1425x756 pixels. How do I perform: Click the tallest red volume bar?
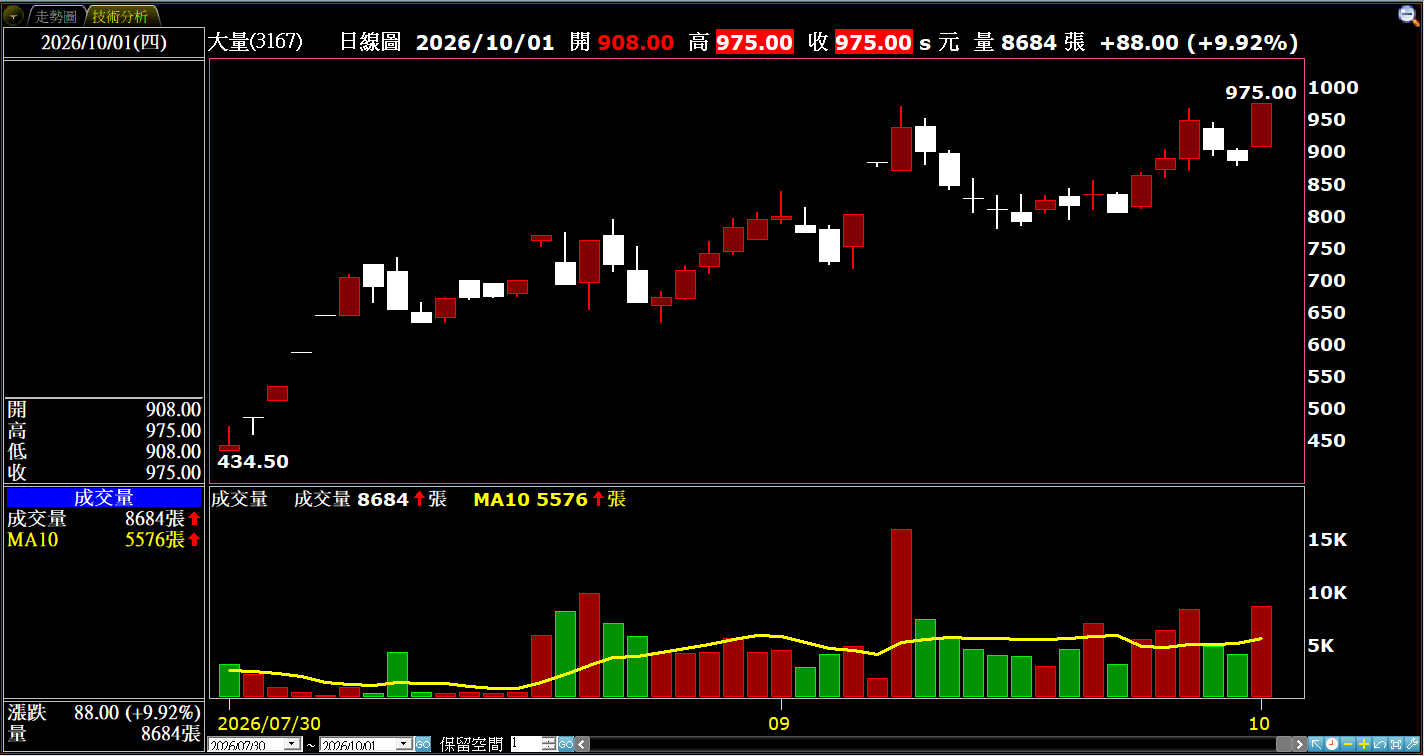901,613
